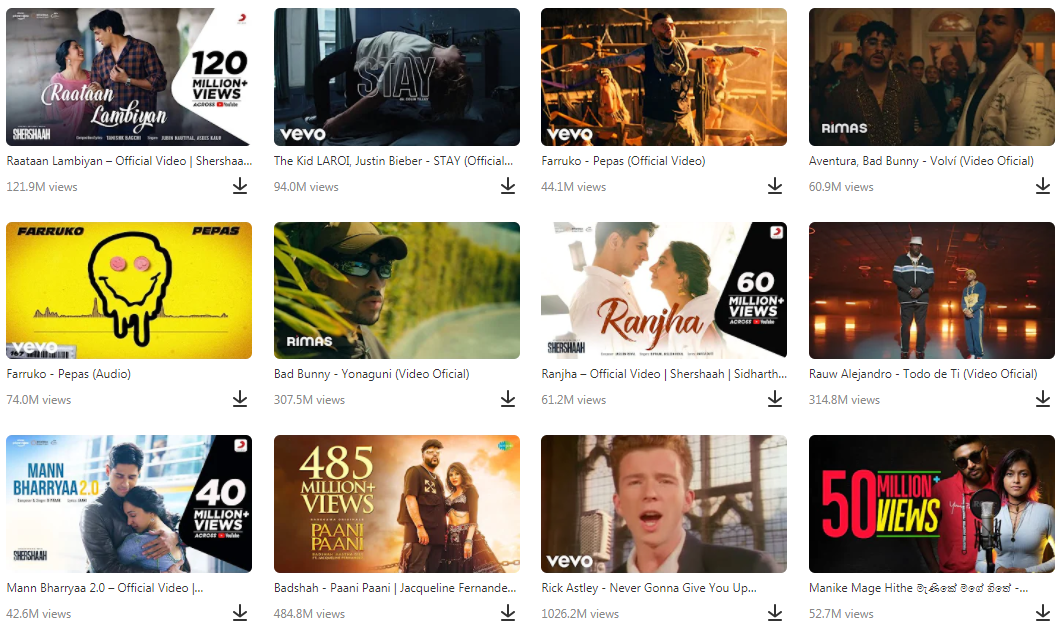Download the Raataan Lambiyan video
1060x629 pixels.
pos(240,186)
